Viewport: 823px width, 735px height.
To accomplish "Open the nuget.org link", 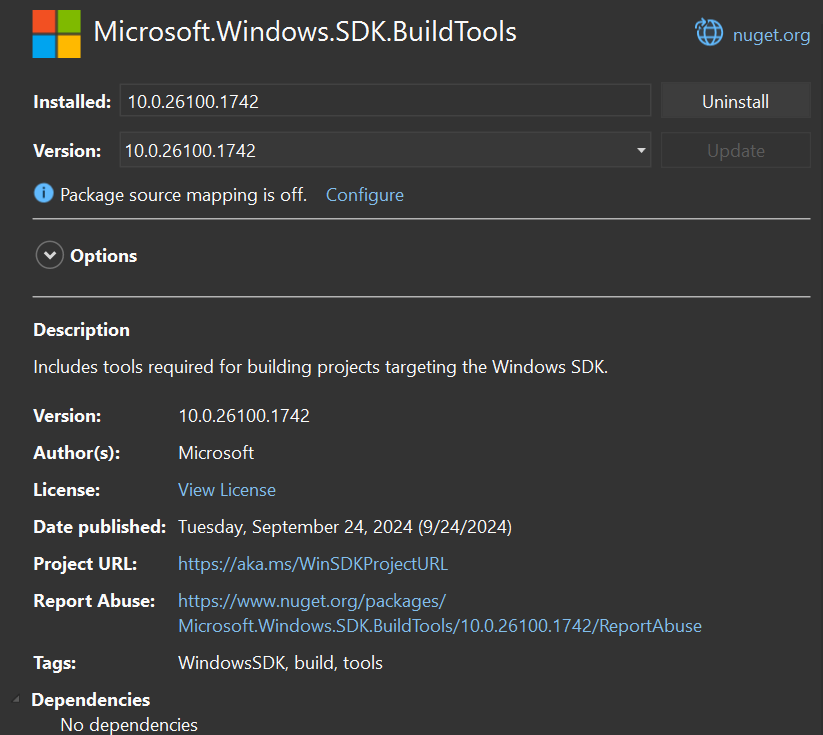I will (771, 35).
